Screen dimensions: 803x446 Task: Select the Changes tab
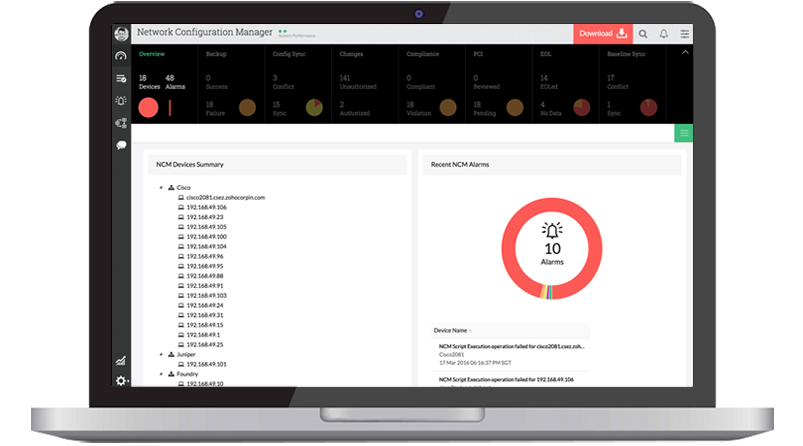pos(351,54)
